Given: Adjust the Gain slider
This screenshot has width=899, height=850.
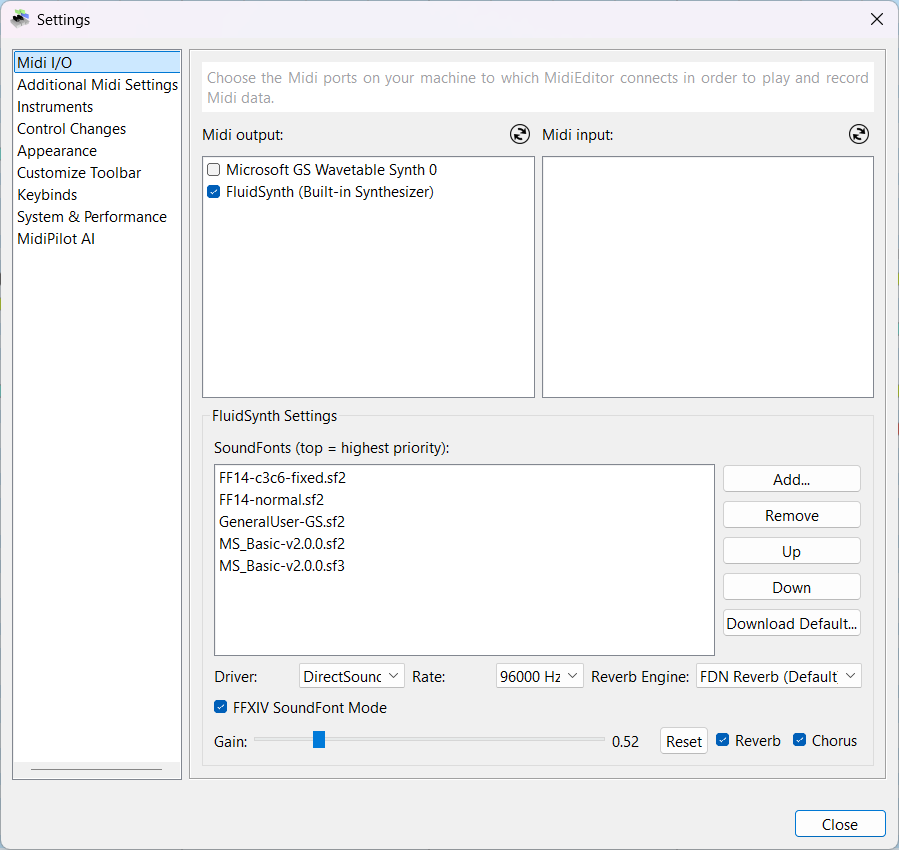Looking at the screenshot, I should (318, 740).
